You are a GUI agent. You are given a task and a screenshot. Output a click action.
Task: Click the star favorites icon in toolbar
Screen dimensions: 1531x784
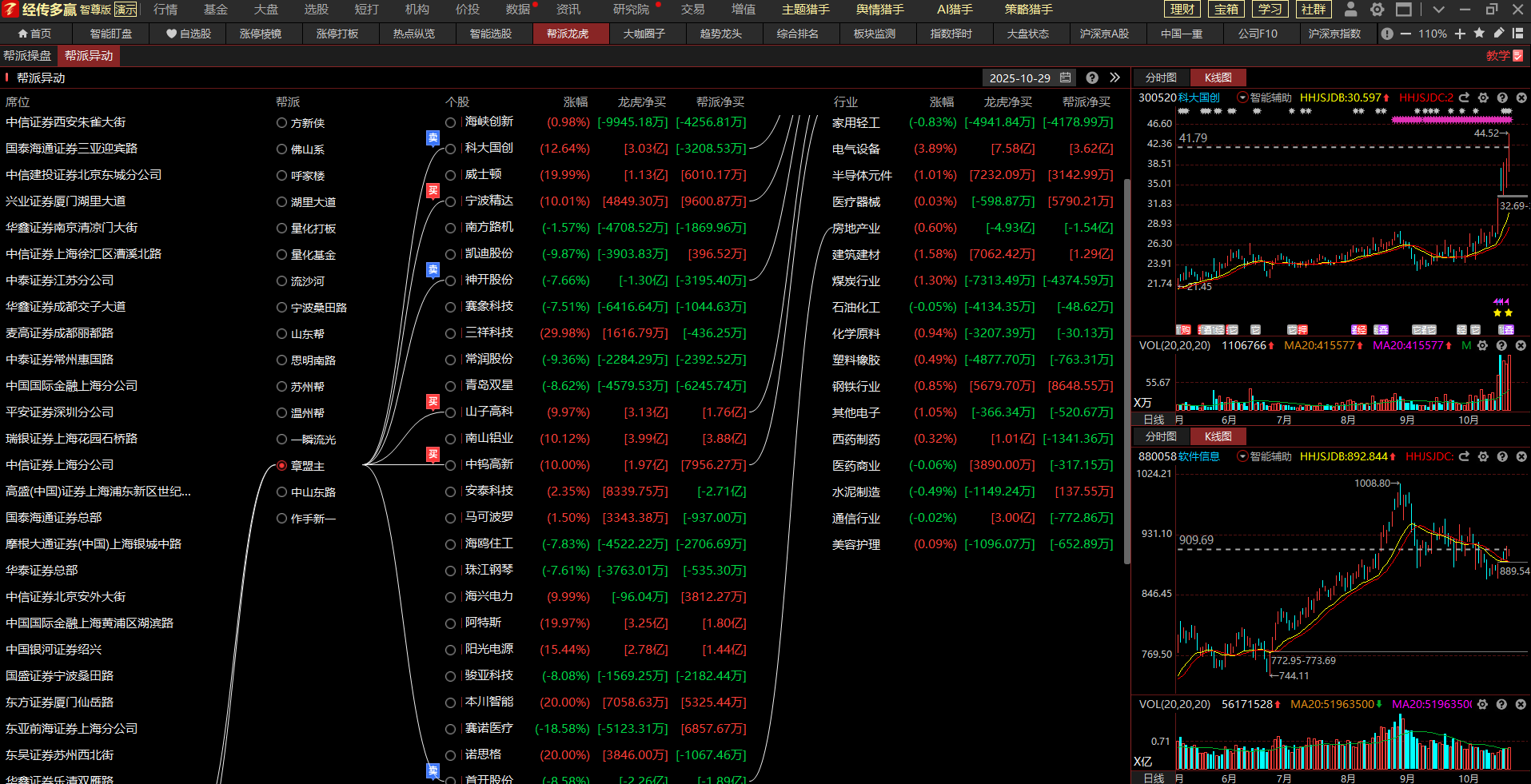[1479, 34]
